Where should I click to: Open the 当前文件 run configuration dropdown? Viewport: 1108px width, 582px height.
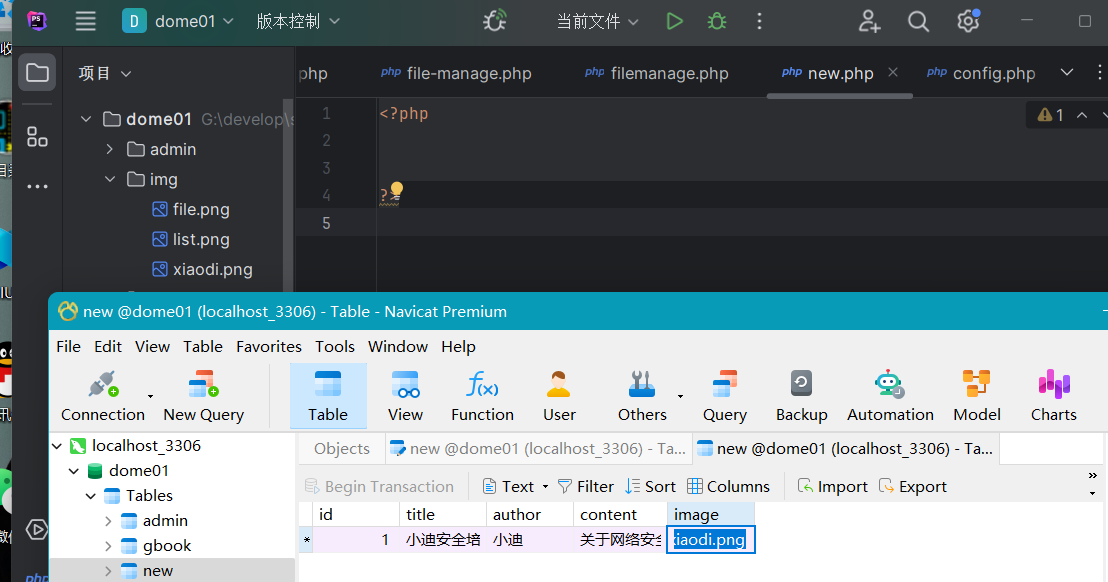click(597, 20)
